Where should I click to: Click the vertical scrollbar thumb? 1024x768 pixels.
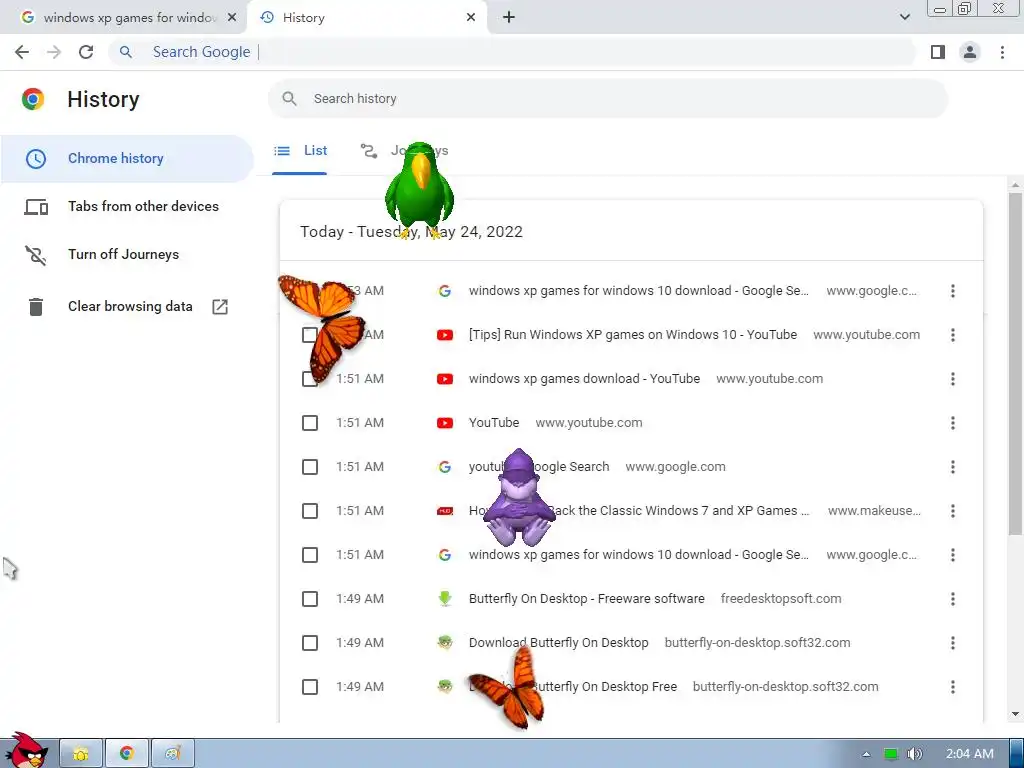1015,362
